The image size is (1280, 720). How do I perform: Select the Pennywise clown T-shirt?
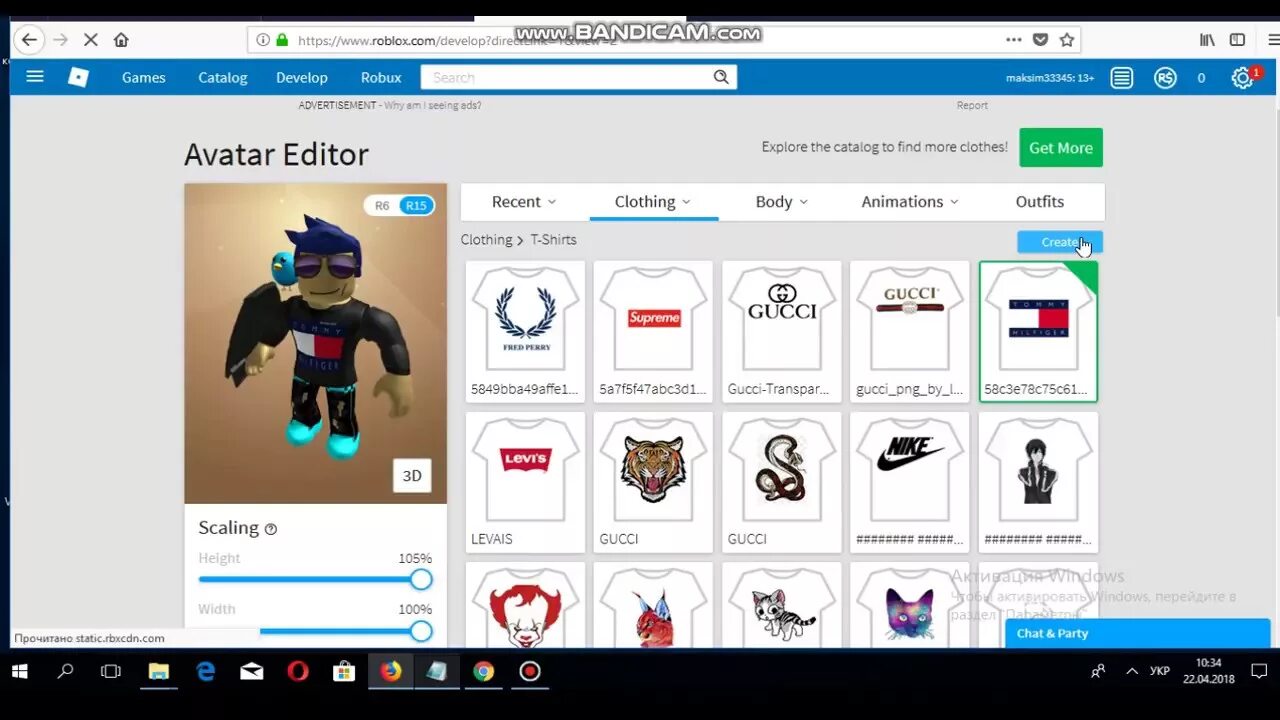point(525,605)
